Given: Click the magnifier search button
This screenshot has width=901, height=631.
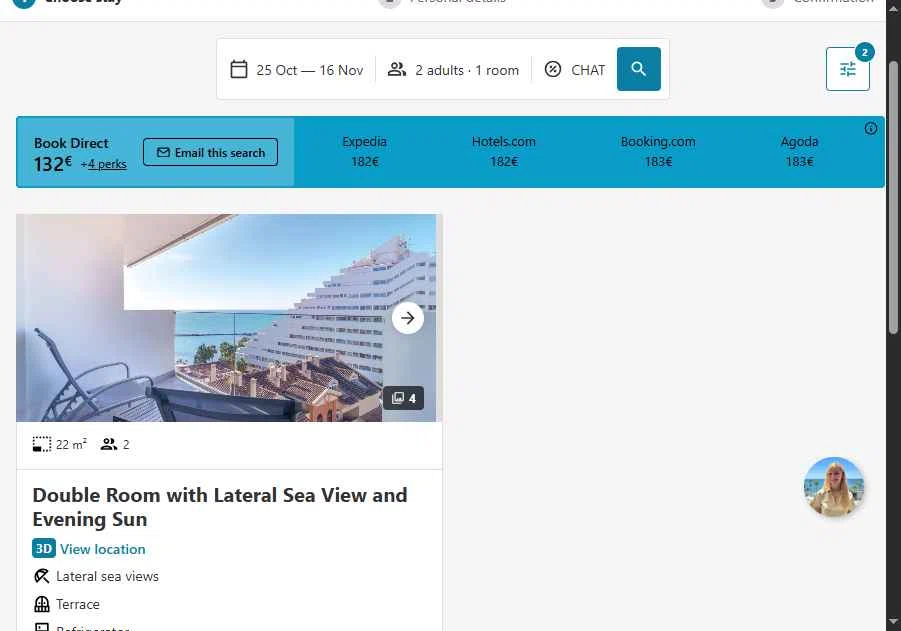Looking at the screenshot, I should (x=638, y=69).
